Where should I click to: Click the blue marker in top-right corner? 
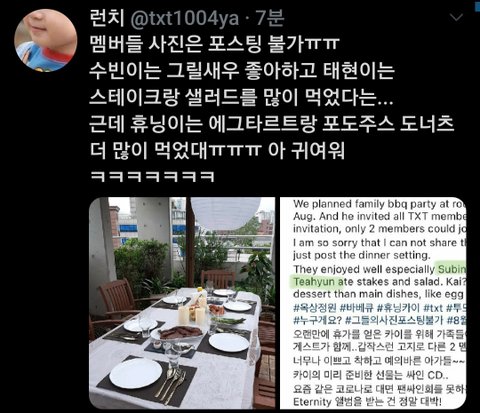tap(478, 6)
